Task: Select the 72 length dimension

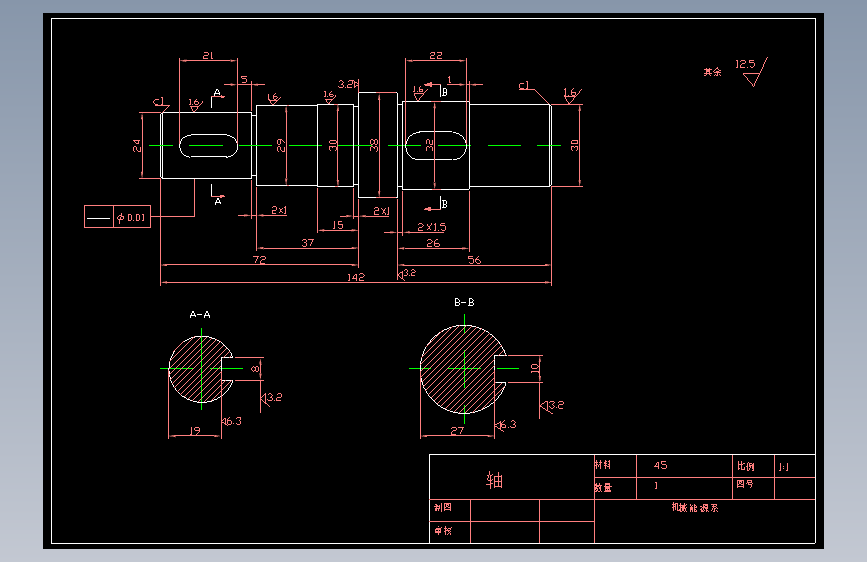Action: (x=259, y=259)
